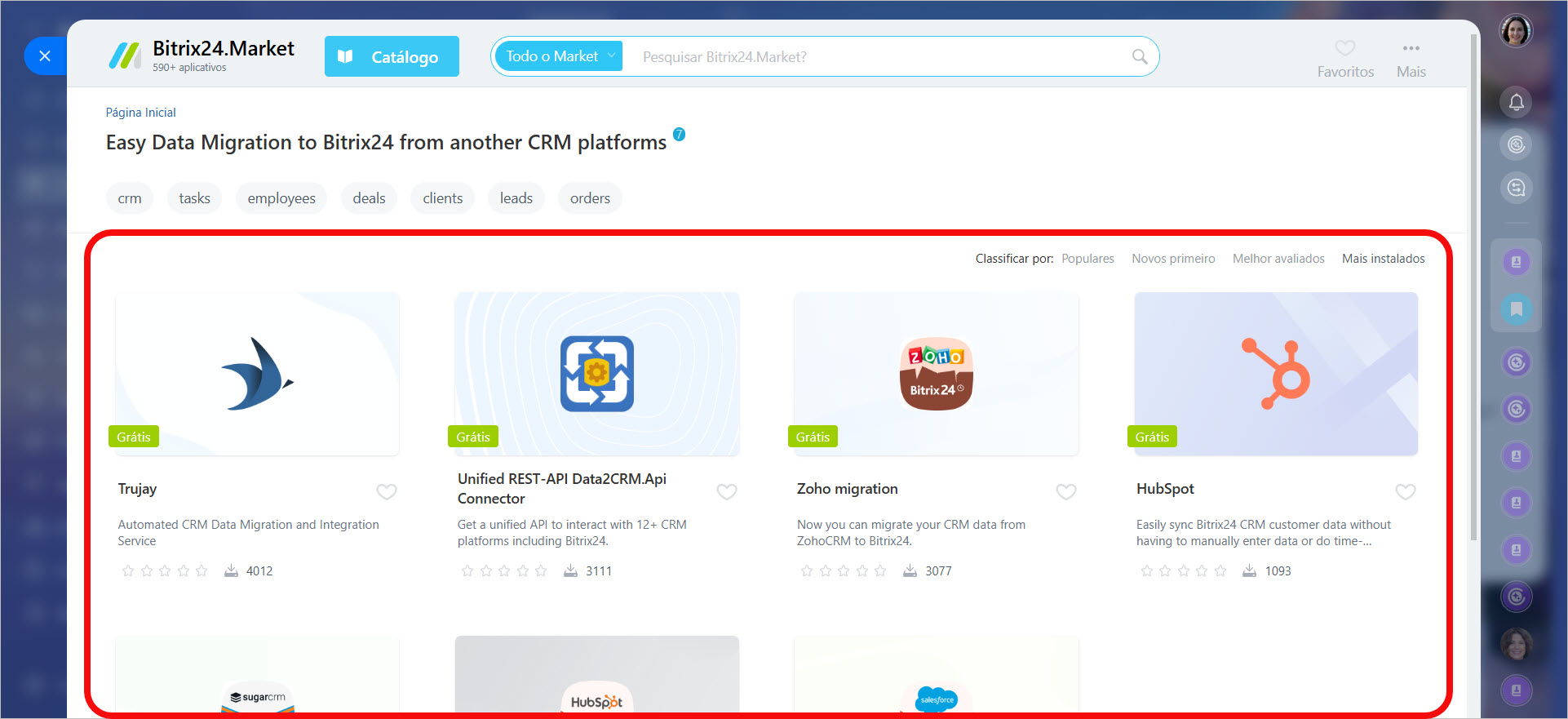This screenshot has width=1568, height=719.
Task: Open the HubSpot app thumbnail
Action: pyautogui.click(x=1276, y=374)
